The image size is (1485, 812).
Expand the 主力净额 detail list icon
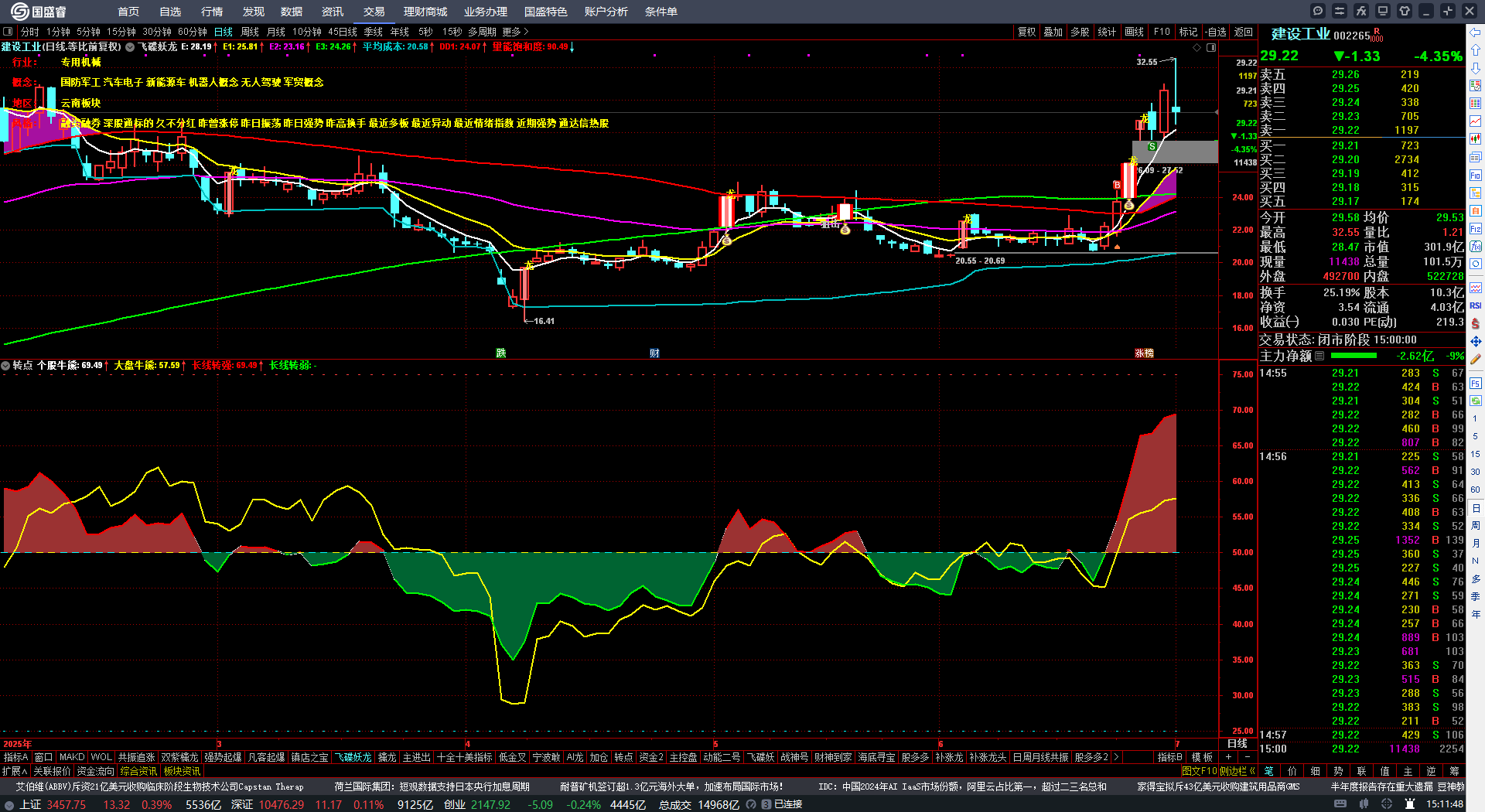pyautogui.click(x=1319, y=356)
